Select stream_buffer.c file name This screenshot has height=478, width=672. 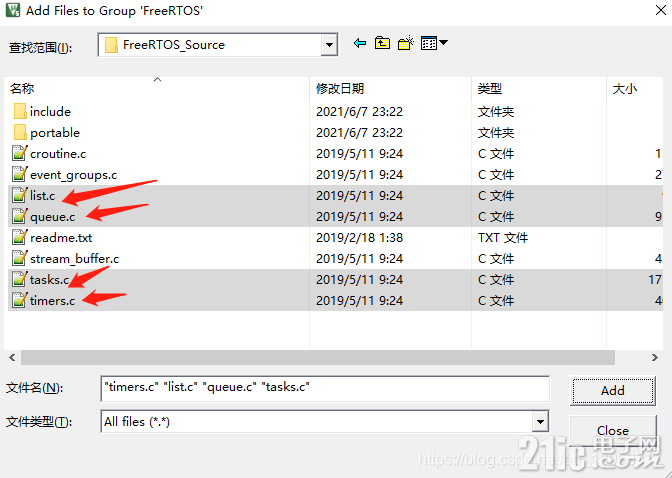pyautogui.click(x=74, y=259)
